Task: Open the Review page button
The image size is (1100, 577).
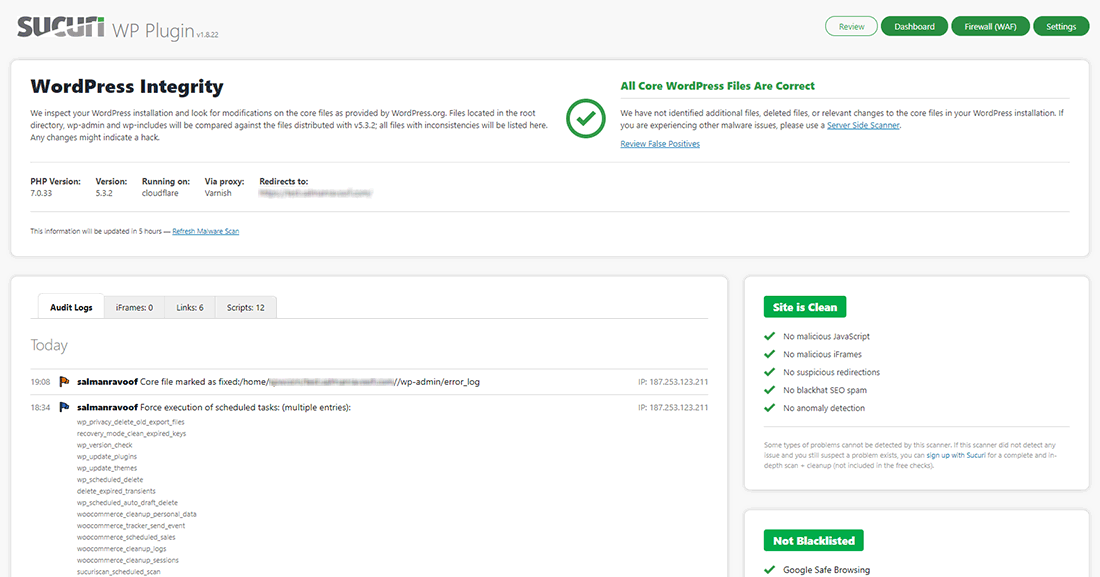Action: [x=851, y=26]
